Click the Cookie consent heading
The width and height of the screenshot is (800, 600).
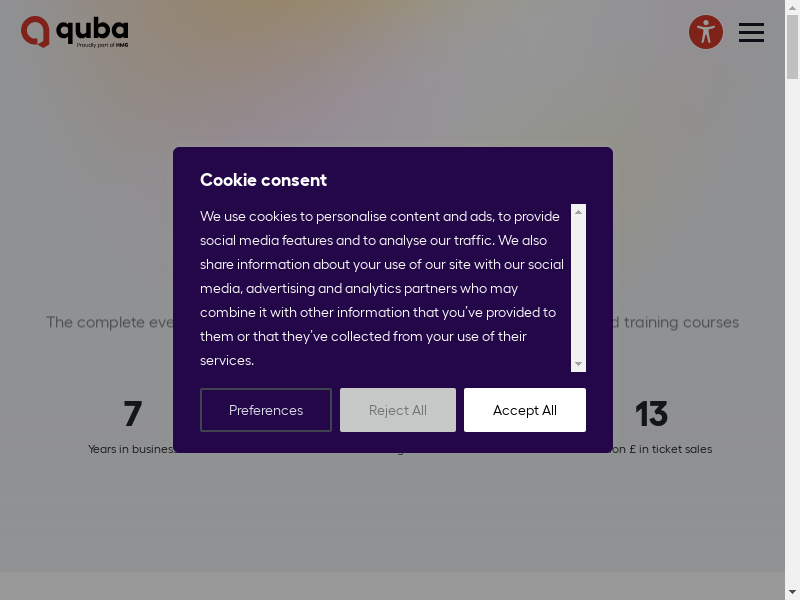coord(263,180)
